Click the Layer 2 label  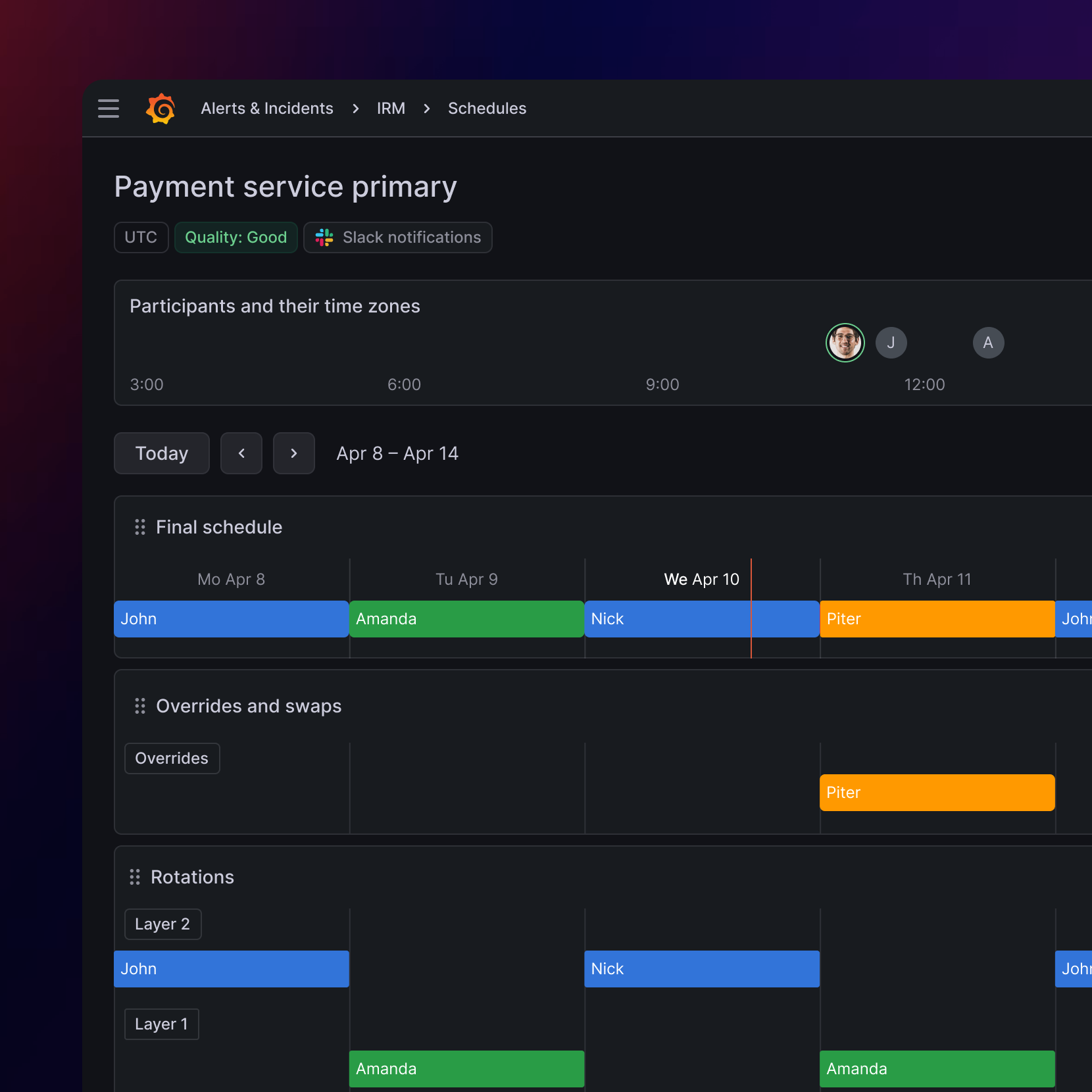pos(163,924)
